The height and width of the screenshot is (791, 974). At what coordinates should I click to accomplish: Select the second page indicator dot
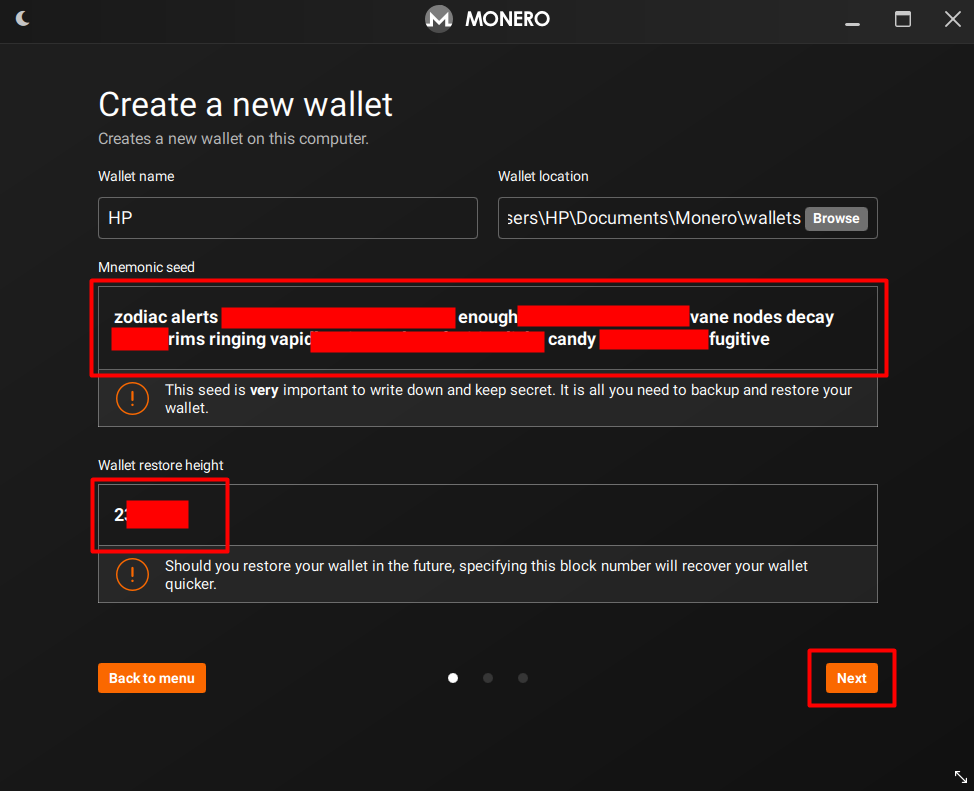coord(488,678)
